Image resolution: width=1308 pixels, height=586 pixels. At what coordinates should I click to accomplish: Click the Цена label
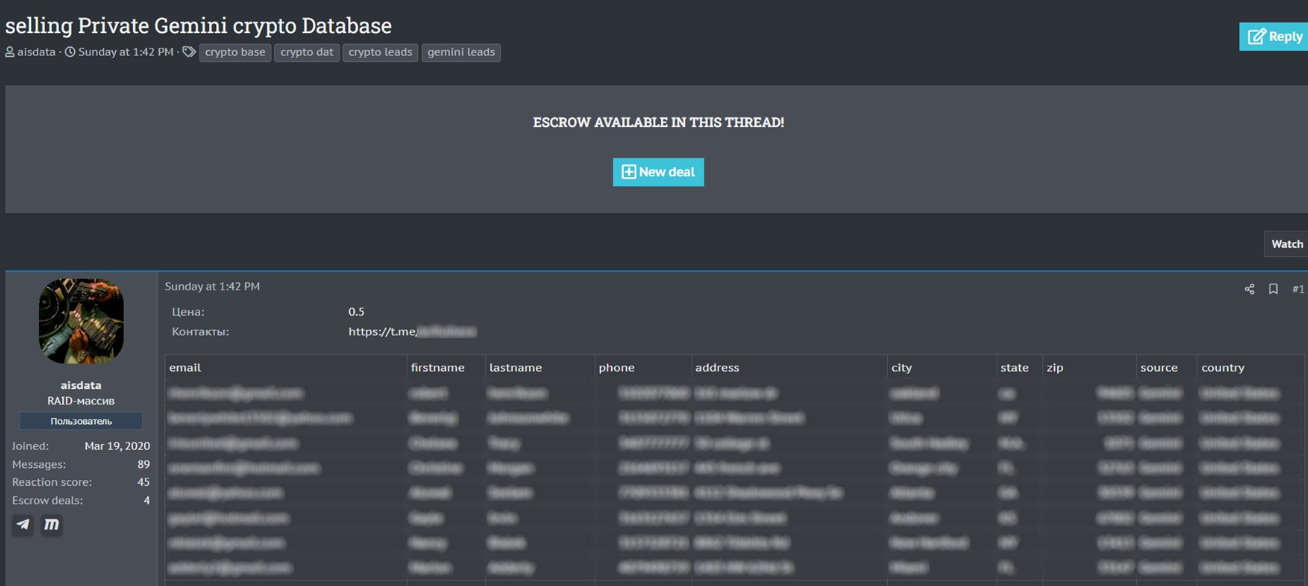click(188, 312)
